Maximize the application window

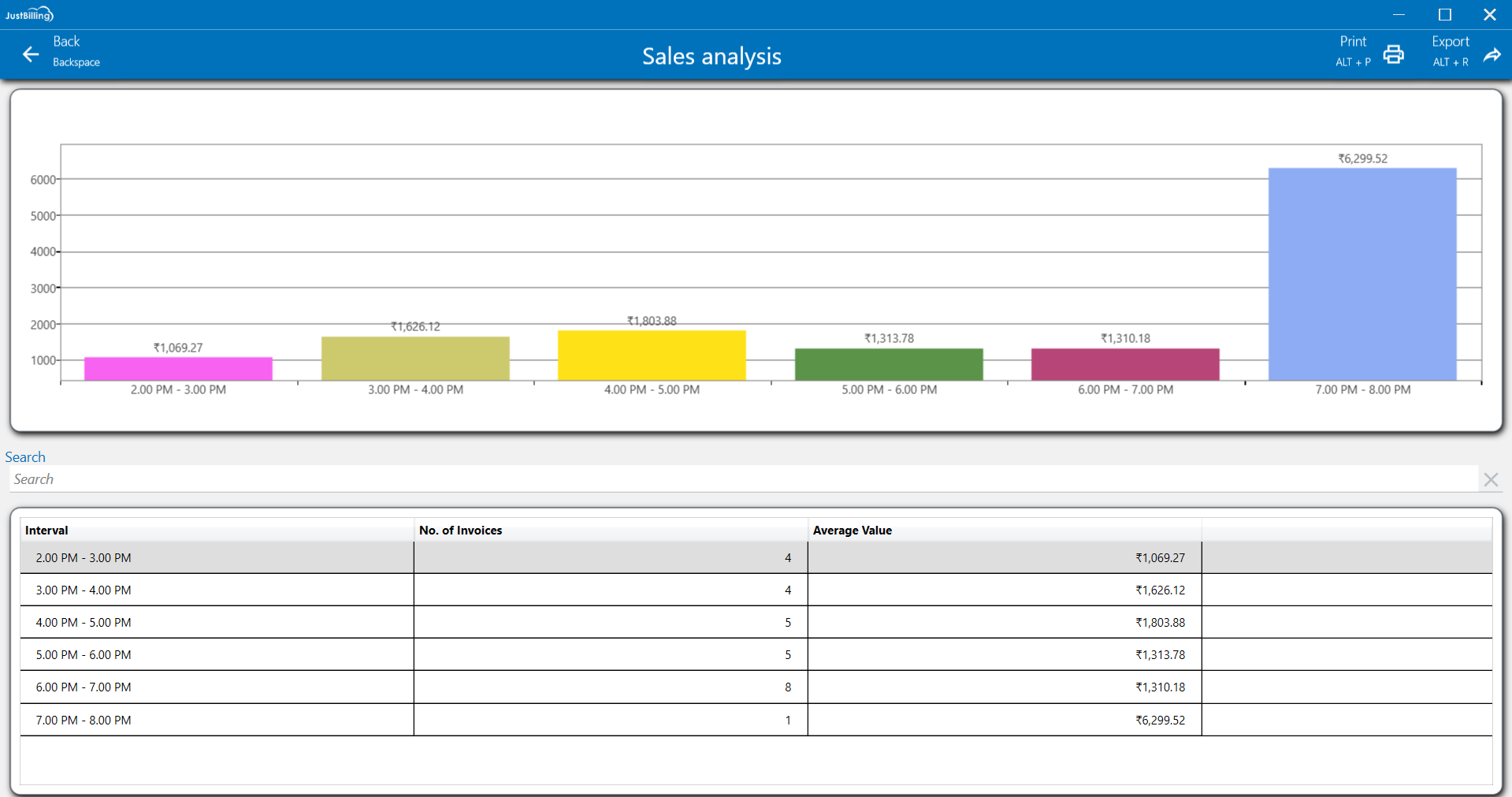[x=1444, y=14]
